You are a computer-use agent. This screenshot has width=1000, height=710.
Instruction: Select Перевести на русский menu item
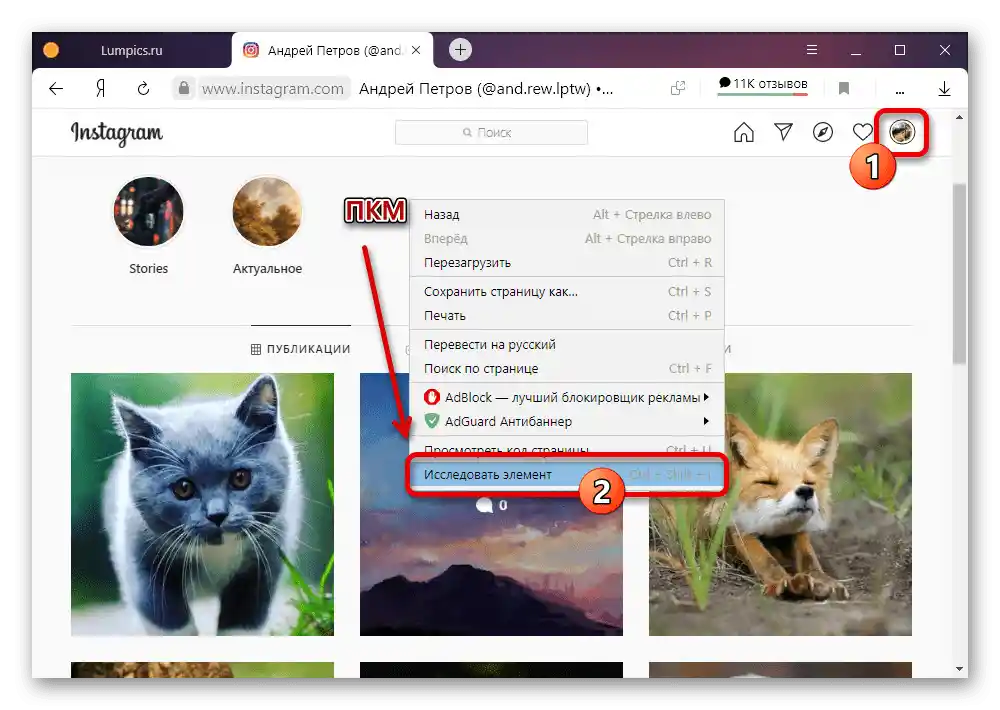click(x=567, y=344)
